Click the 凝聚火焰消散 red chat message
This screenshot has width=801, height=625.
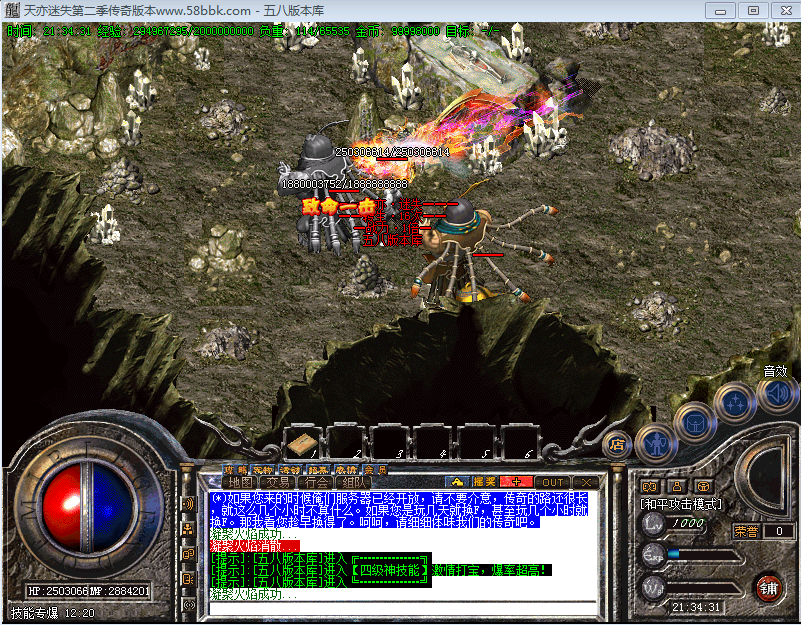point(255,546)
